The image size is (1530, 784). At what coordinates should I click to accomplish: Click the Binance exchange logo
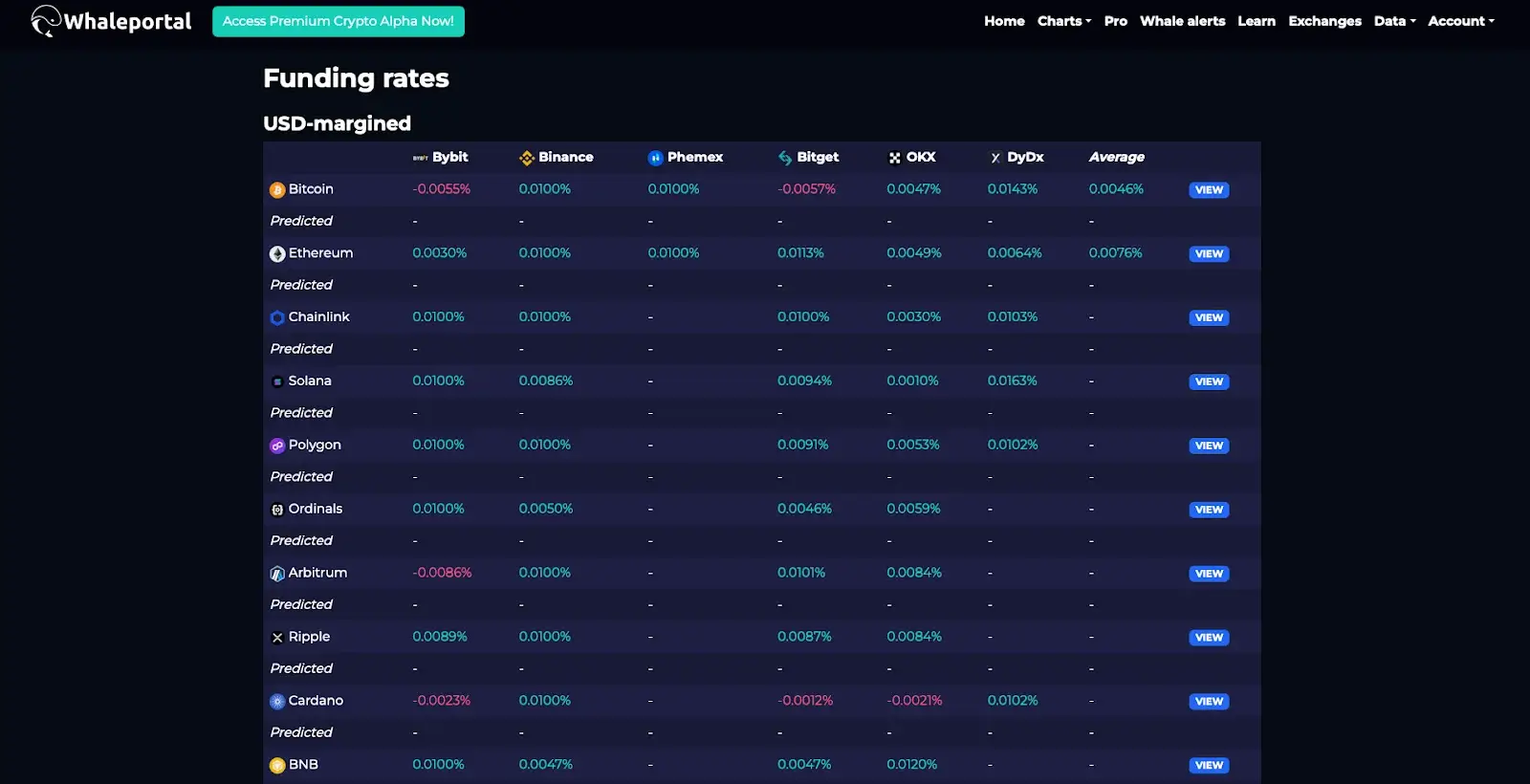(527, 158)
